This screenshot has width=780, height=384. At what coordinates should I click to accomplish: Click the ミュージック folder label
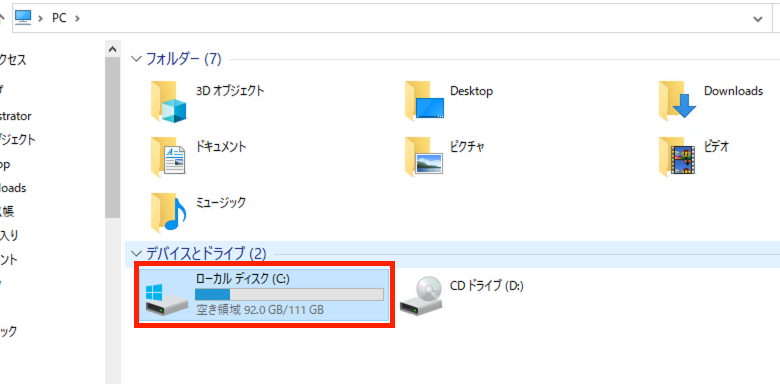tap(221, 202)
